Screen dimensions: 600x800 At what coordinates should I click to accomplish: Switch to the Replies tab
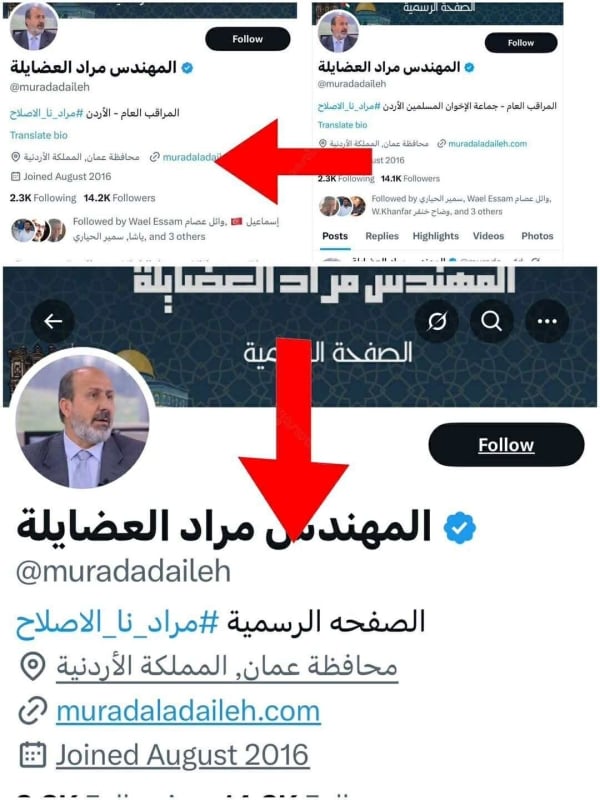(x=382, y=236)
